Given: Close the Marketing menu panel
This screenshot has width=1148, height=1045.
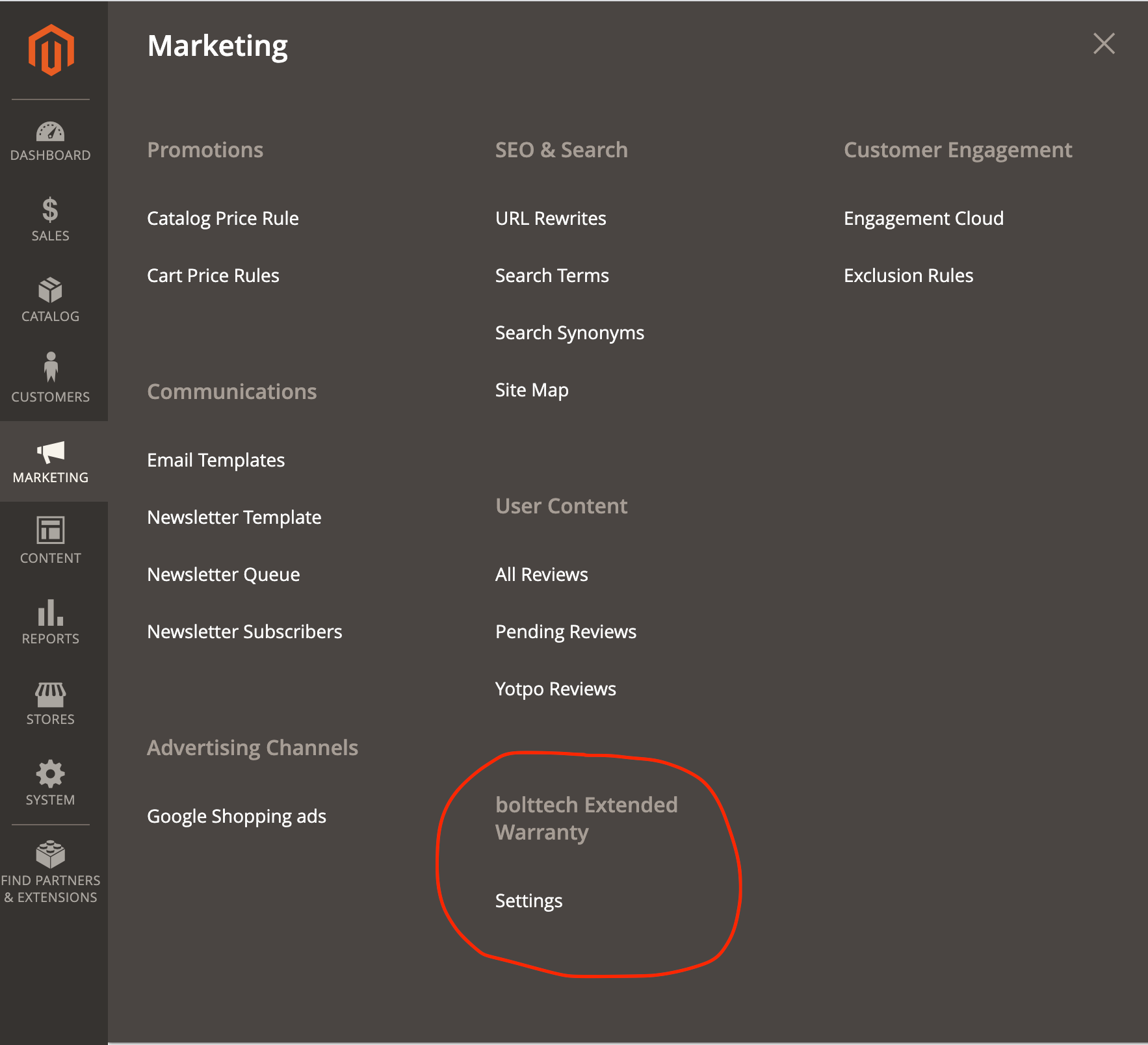Looking at the screenshot, I should (x=1104, y=44).
